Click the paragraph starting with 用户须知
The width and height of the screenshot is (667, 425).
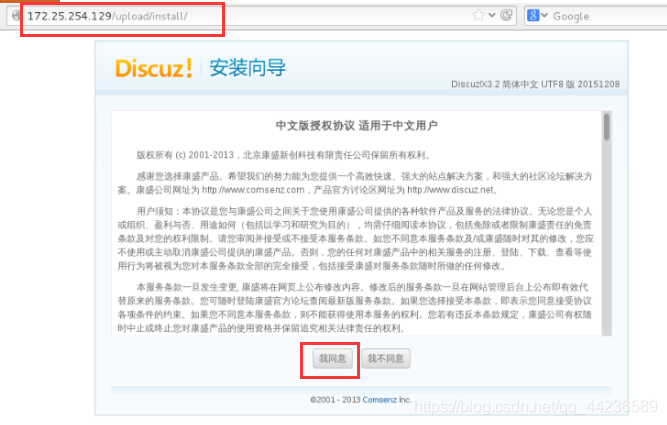coord(355,239)
